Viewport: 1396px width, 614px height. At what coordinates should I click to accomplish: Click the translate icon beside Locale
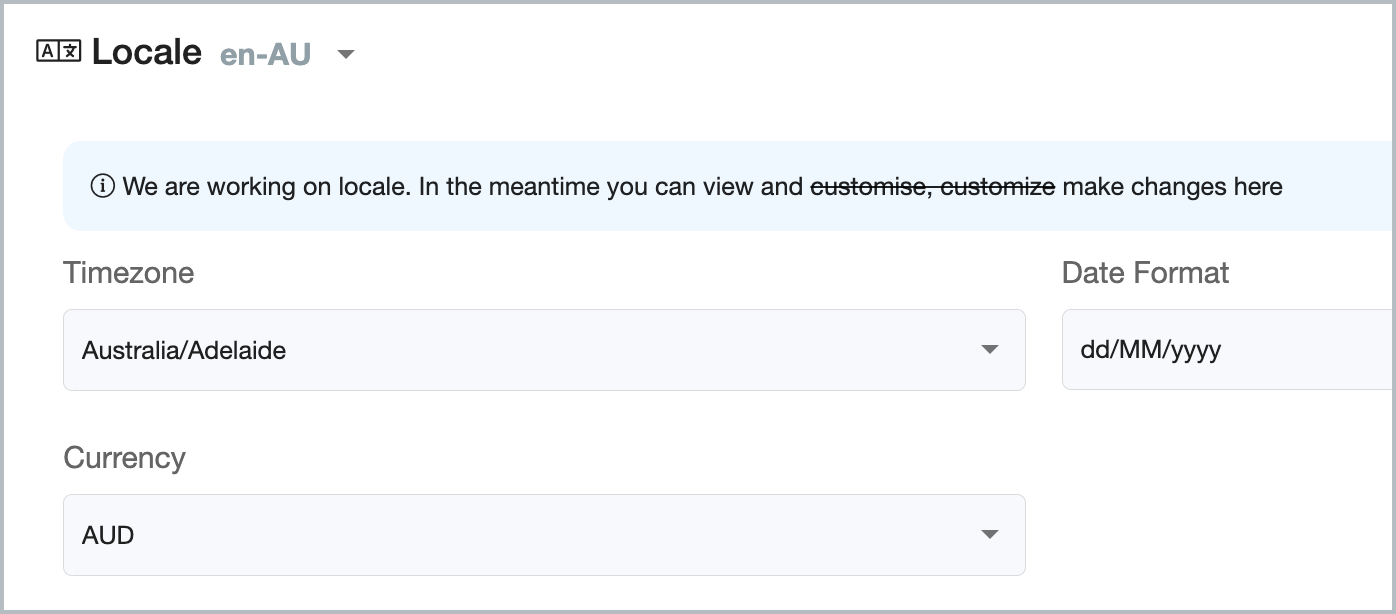(58, 51)
